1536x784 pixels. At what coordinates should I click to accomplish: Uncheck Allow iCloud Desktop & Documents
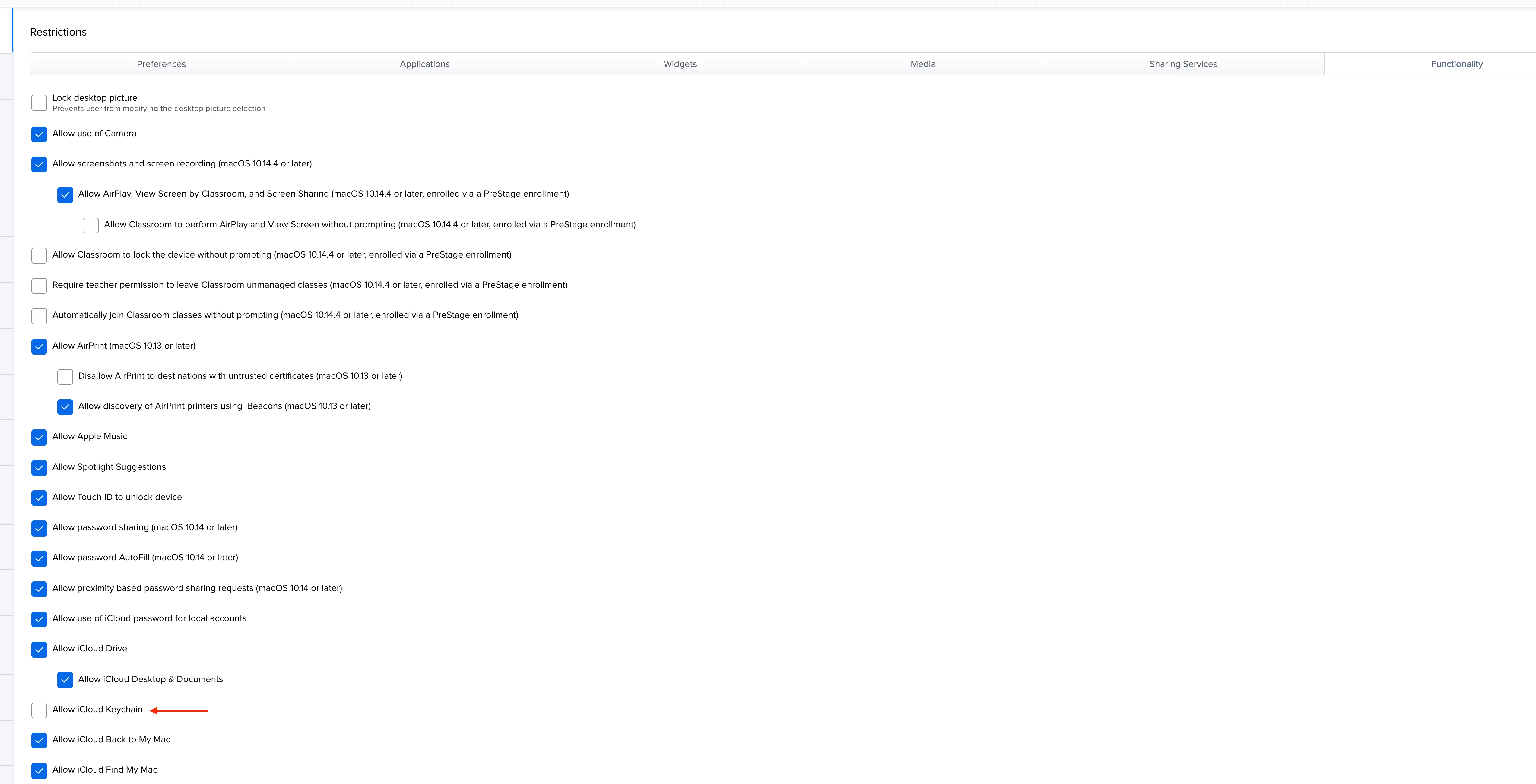pos(65,680)
